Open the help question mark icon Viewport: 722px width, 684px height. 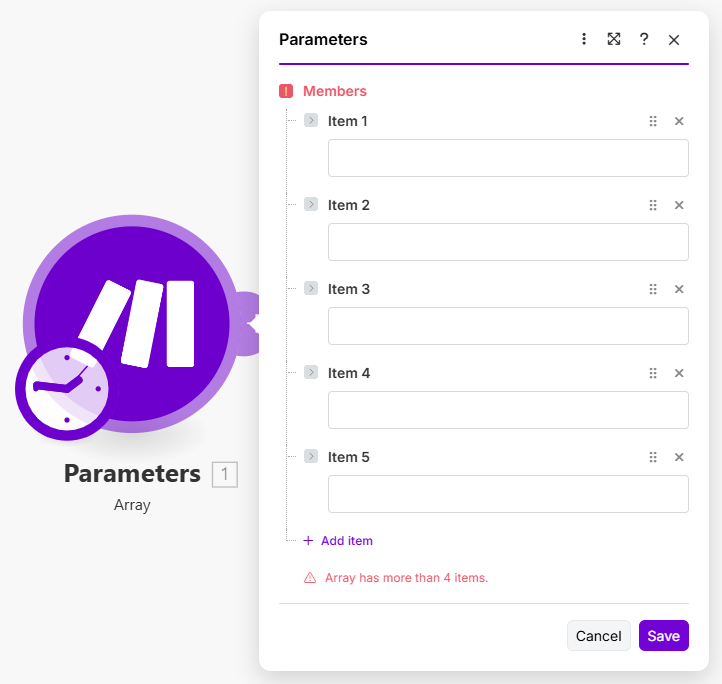[644, 39]
